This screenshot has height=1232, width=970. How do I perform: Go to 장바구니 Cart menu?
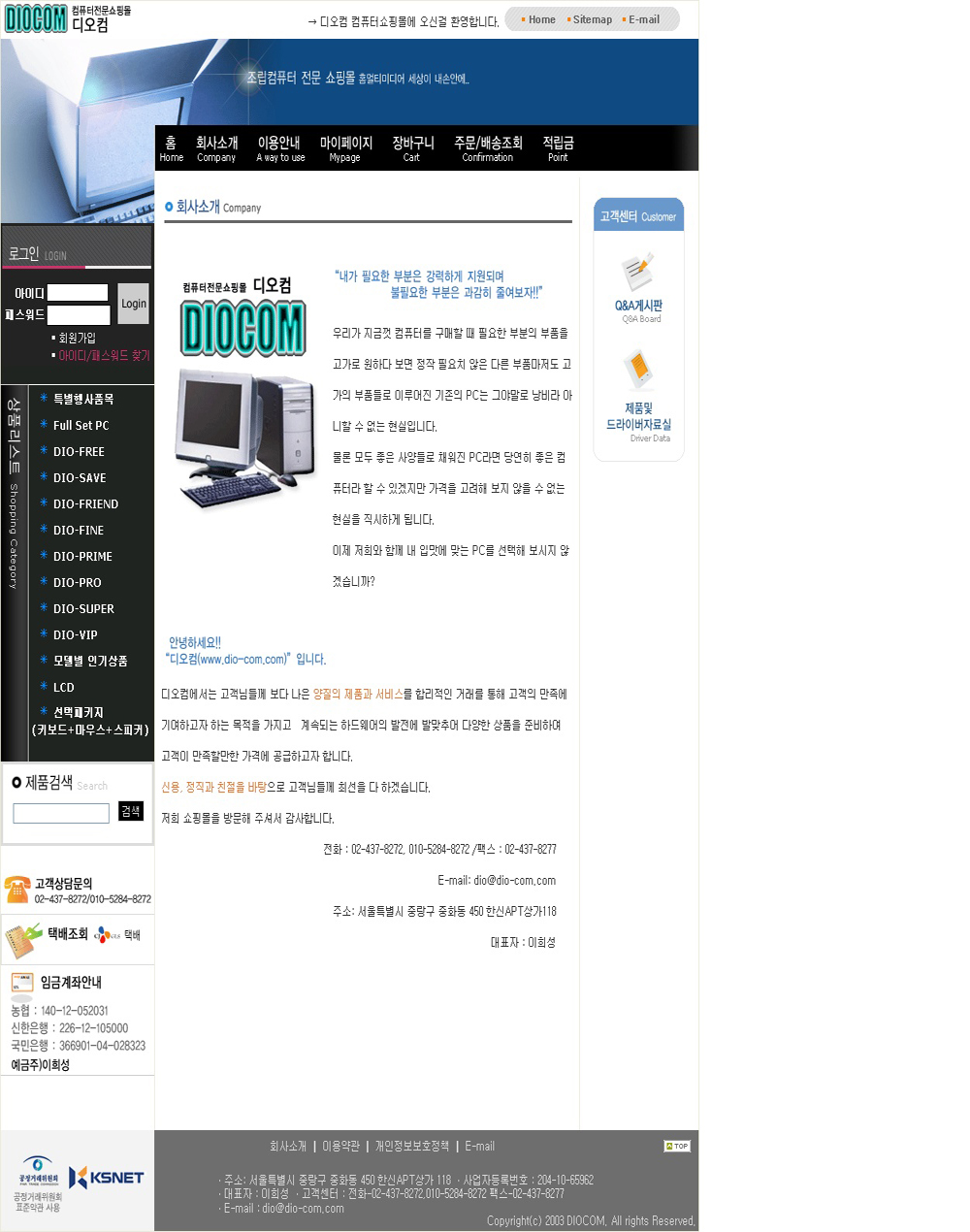(x=412, y=148)
